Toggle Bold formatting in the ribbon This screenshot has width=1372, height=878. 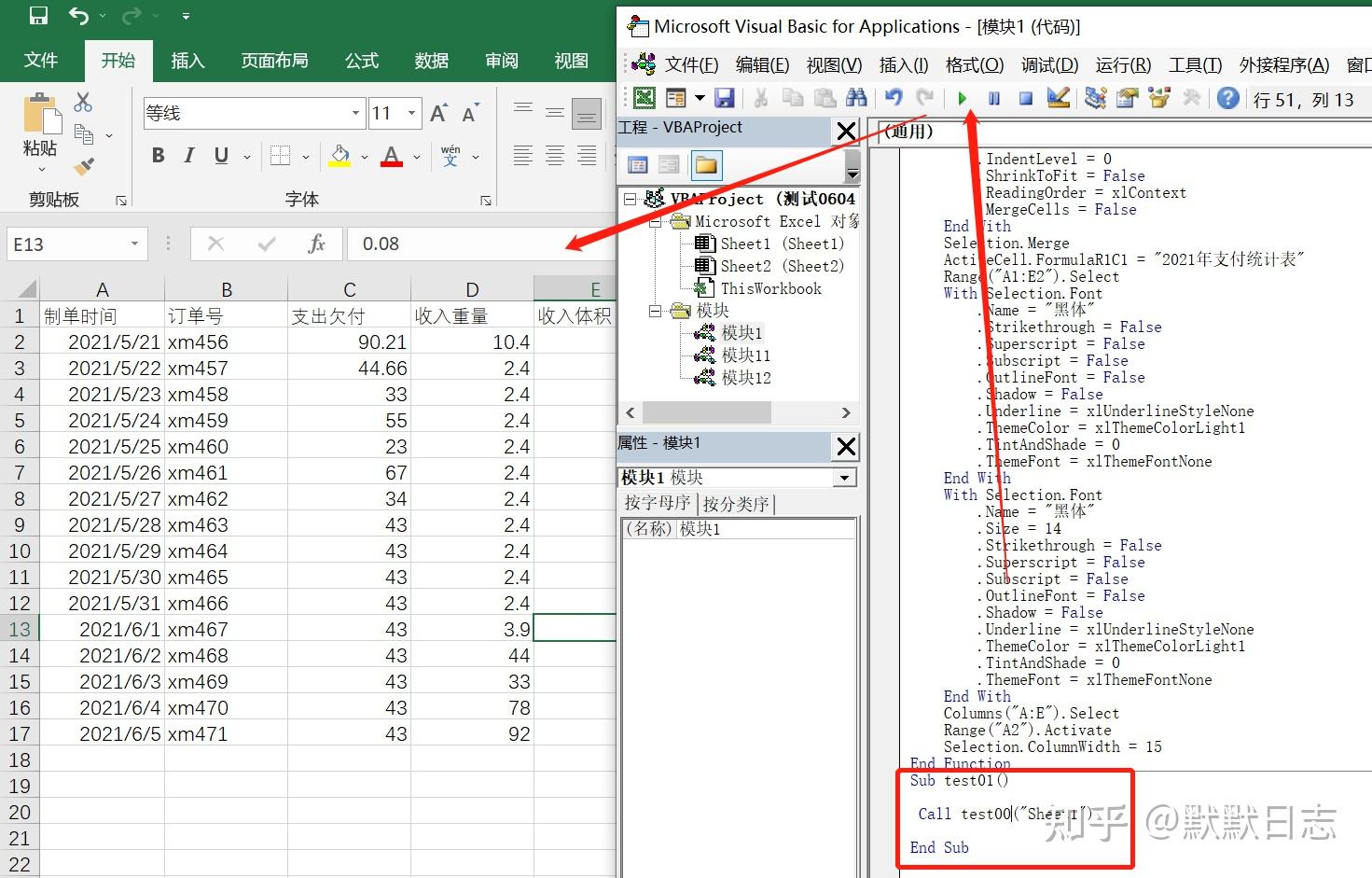pyautogui.click(x=159, y=155)
